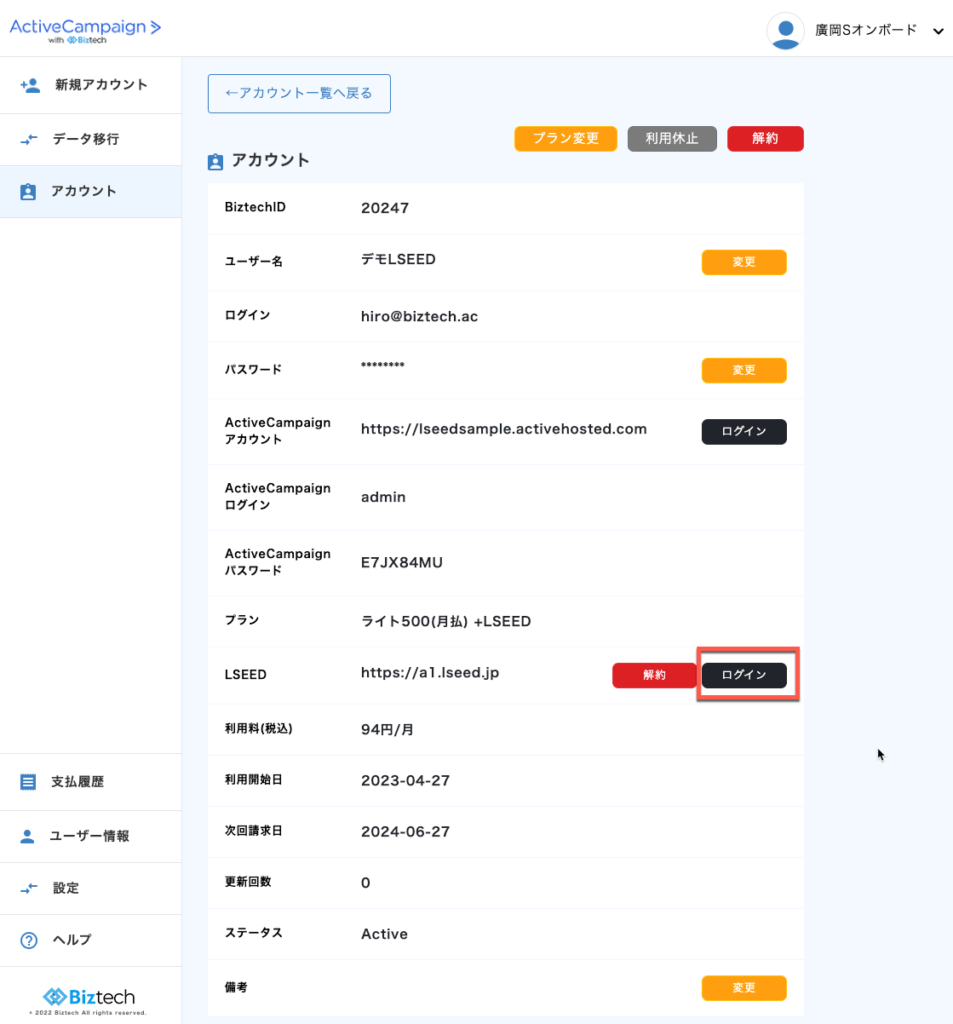
Task: Click the account badge icon in sidebar
Action: point(28,192)
